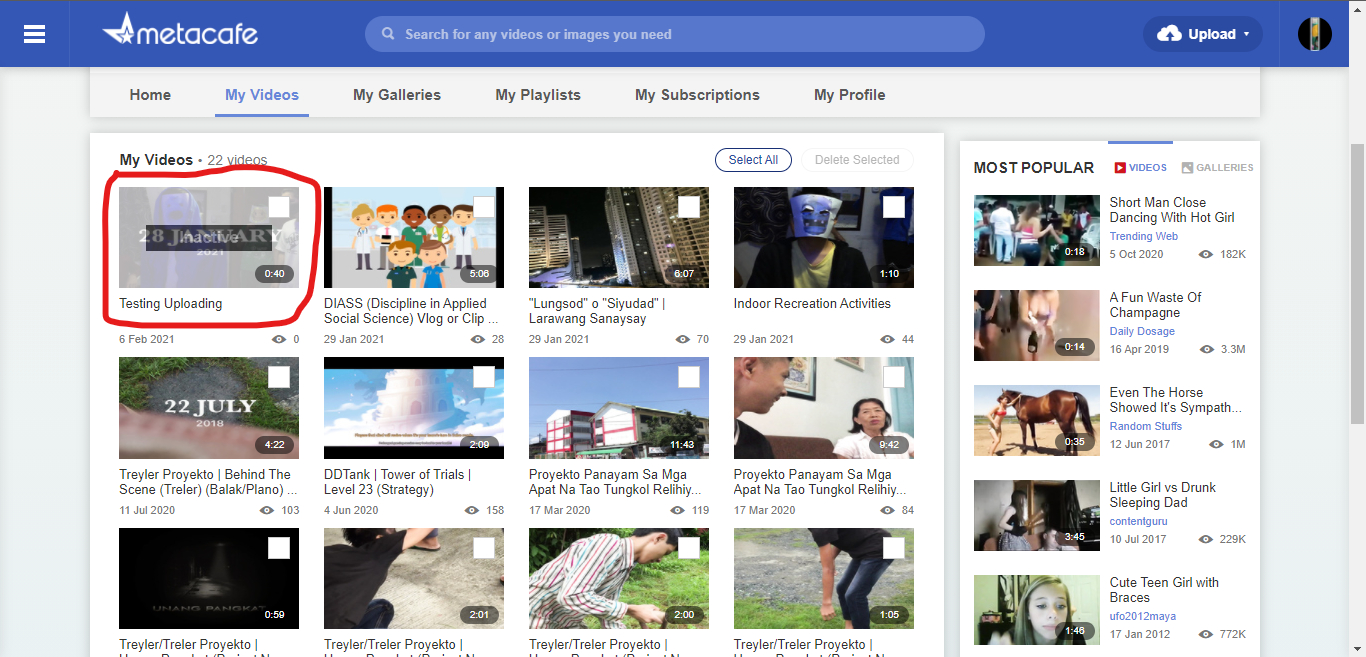Viewport: 1366px width, 657px height.
Task: Click the eye icon beside 103 views
Action: tap(267, 511)
